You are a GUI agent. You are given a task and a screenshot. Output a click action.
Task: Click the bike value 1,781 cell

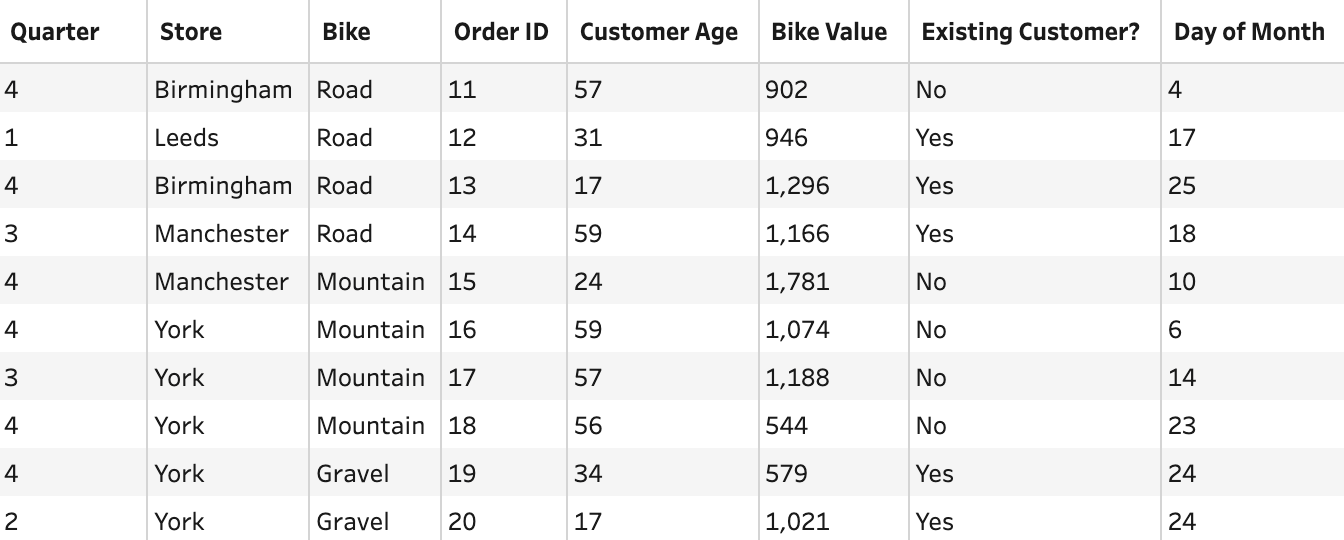pos(797,282)
